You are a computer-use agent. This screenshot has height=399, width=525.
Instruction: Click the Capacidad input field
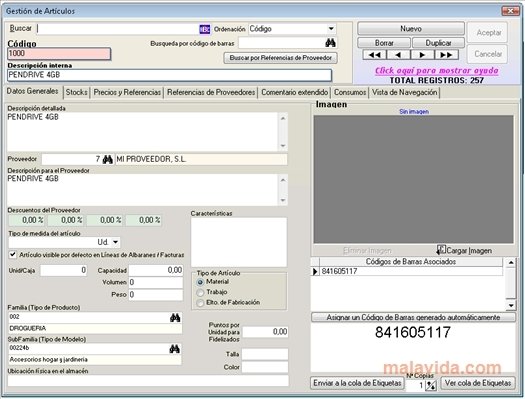point(156,270)
